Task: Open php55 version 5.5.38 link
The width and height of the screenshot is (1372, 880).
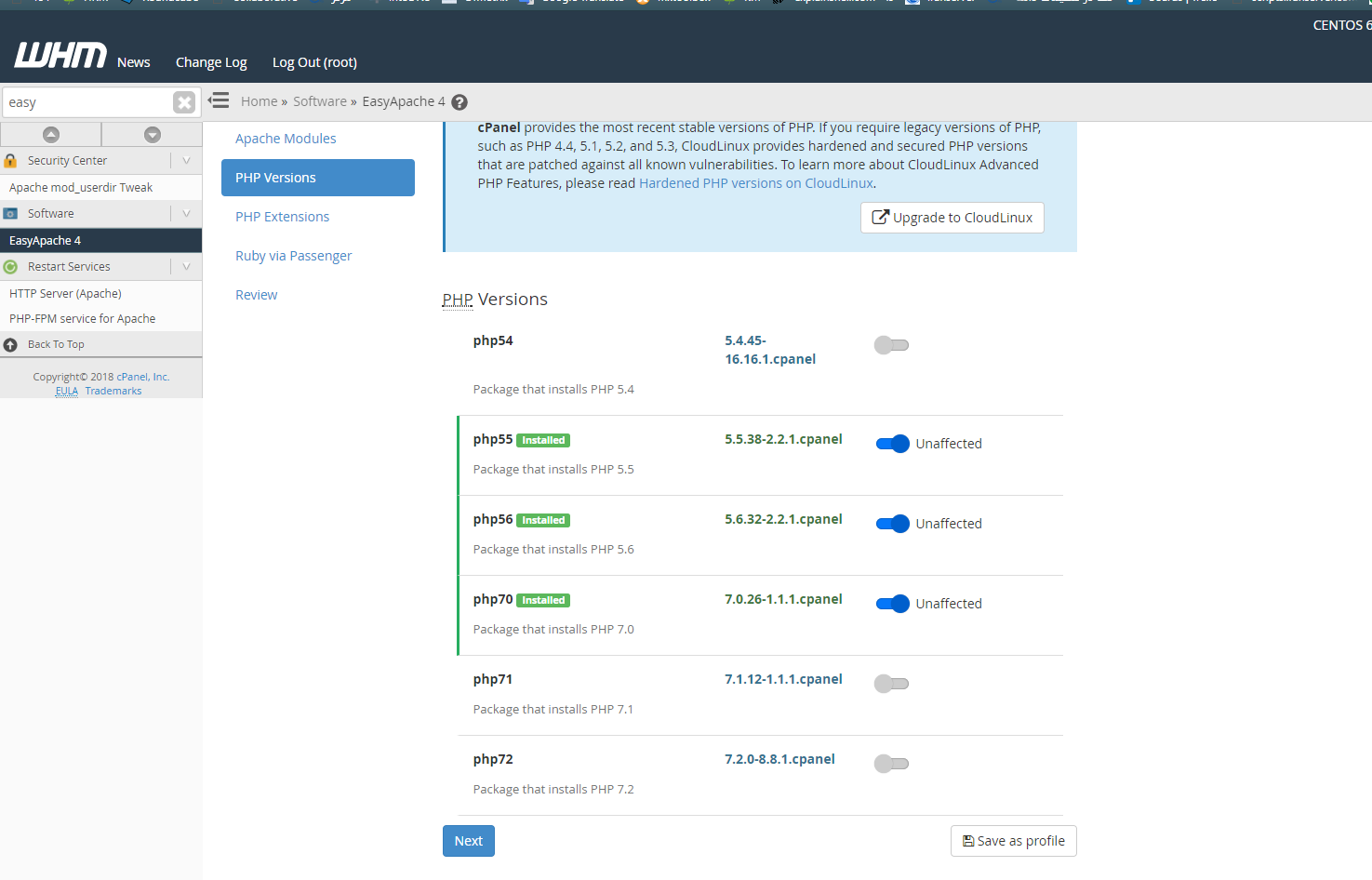Action: (x=783, y=439)
